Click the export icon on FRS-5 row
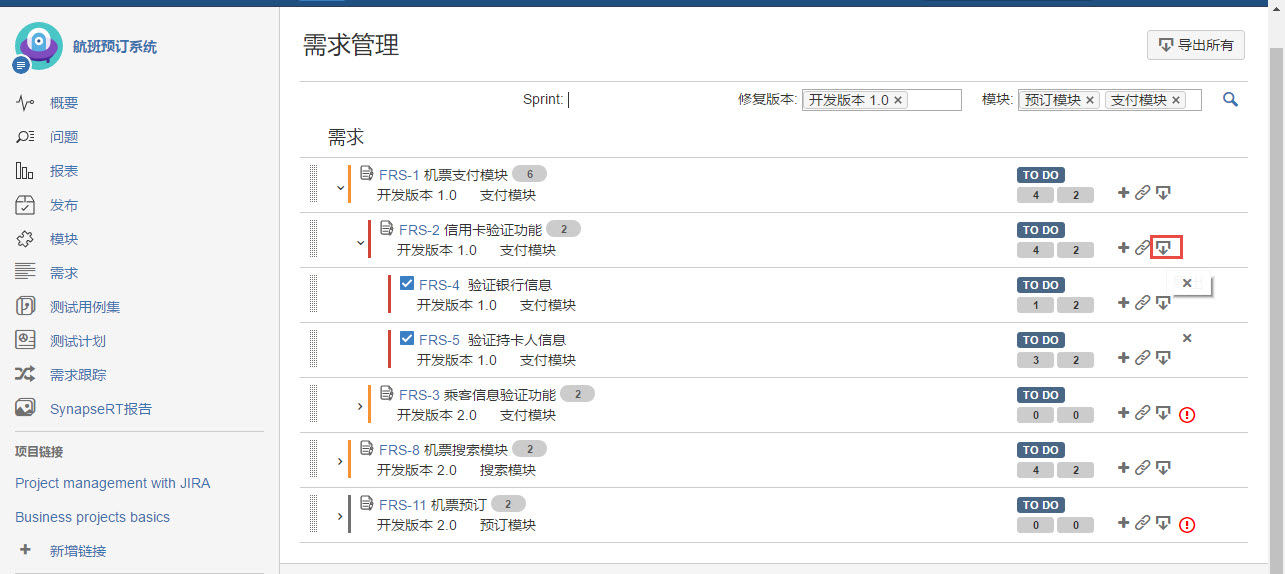 [x=1163, y=358]
